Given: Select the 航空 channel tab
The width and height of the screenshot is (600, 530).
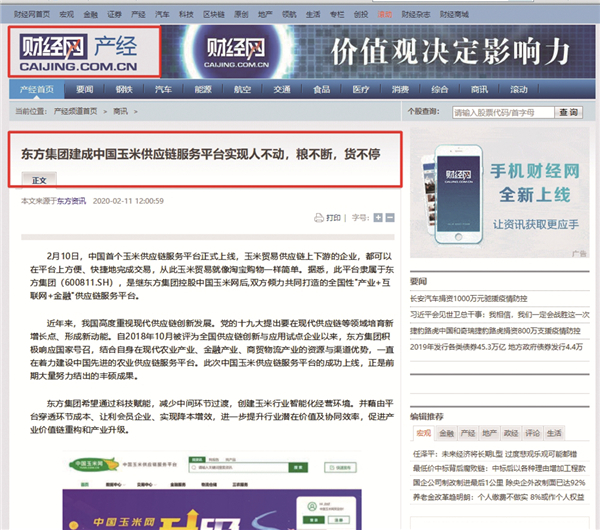Looking at the screenshot, I should [x=242, y=90].
